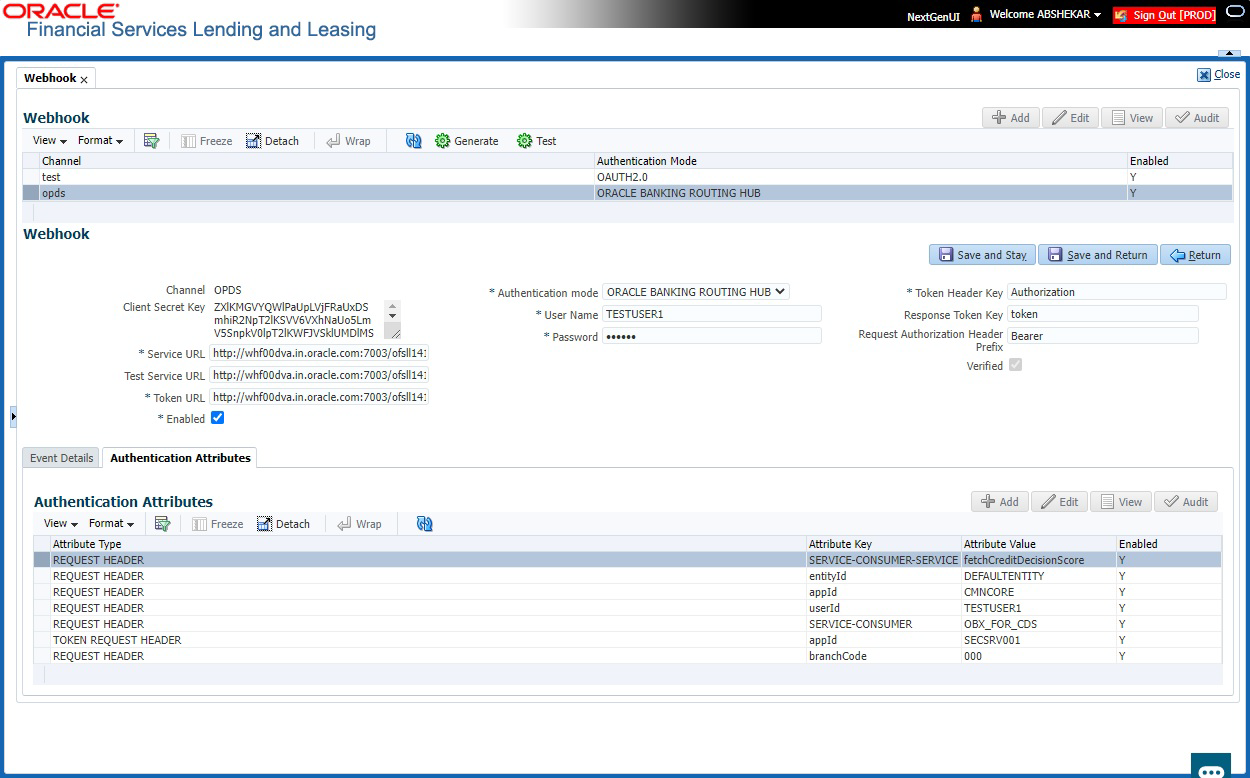Open the chat assistant icon
Viewport: 1250px width, 778px height.
pyautogui.click(x=1211, y=768)
